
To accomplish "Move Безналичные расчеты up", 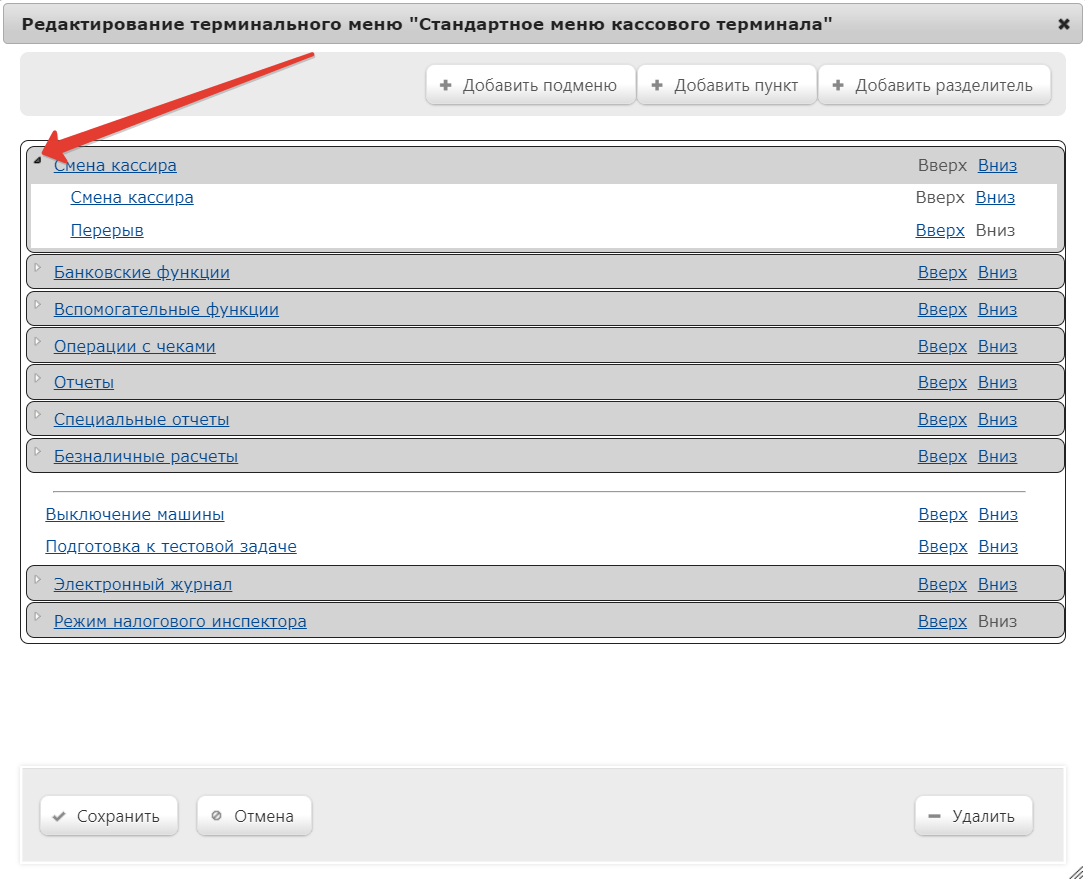I will (942, 457).
